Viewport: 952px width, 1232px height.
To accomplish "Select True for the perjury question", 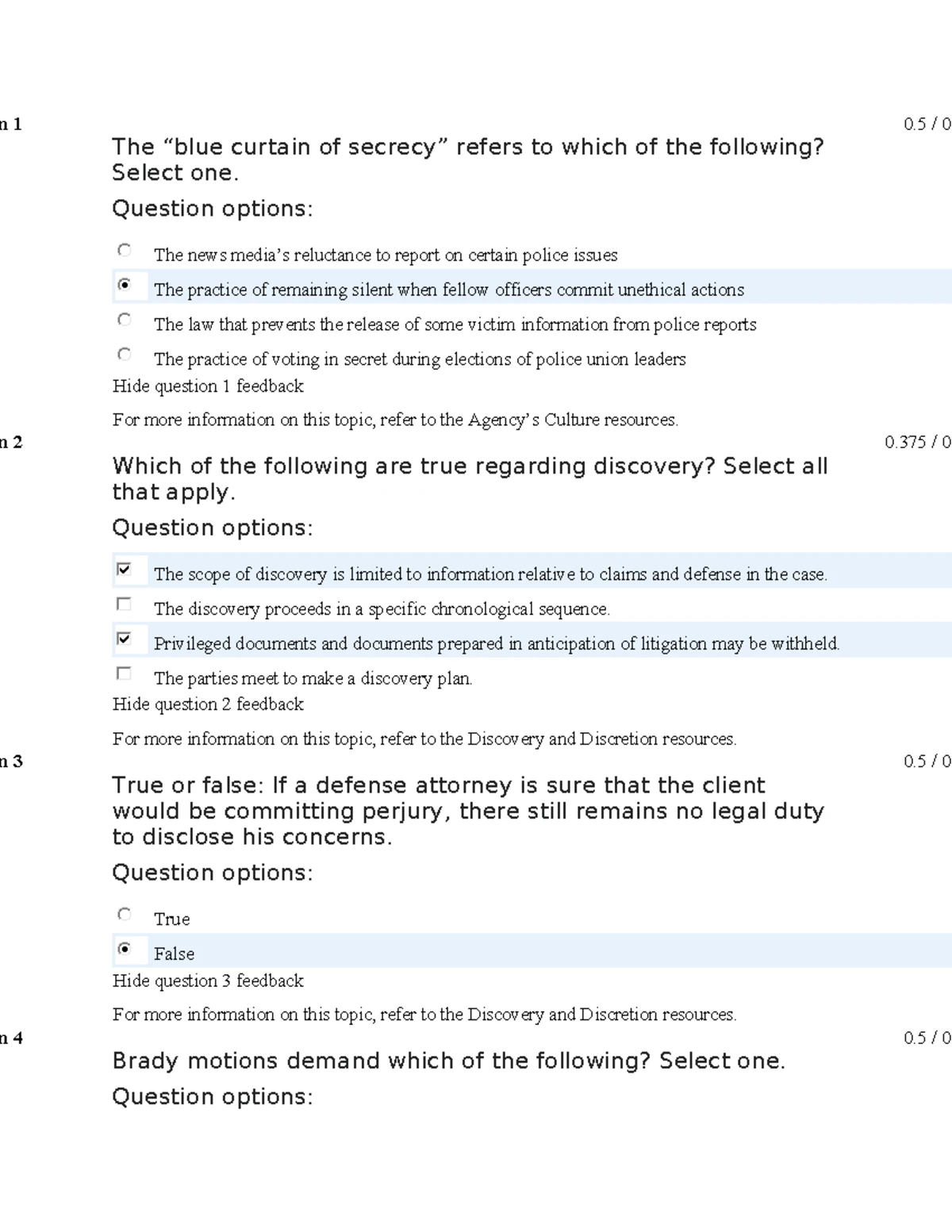I will click(125, 914).
